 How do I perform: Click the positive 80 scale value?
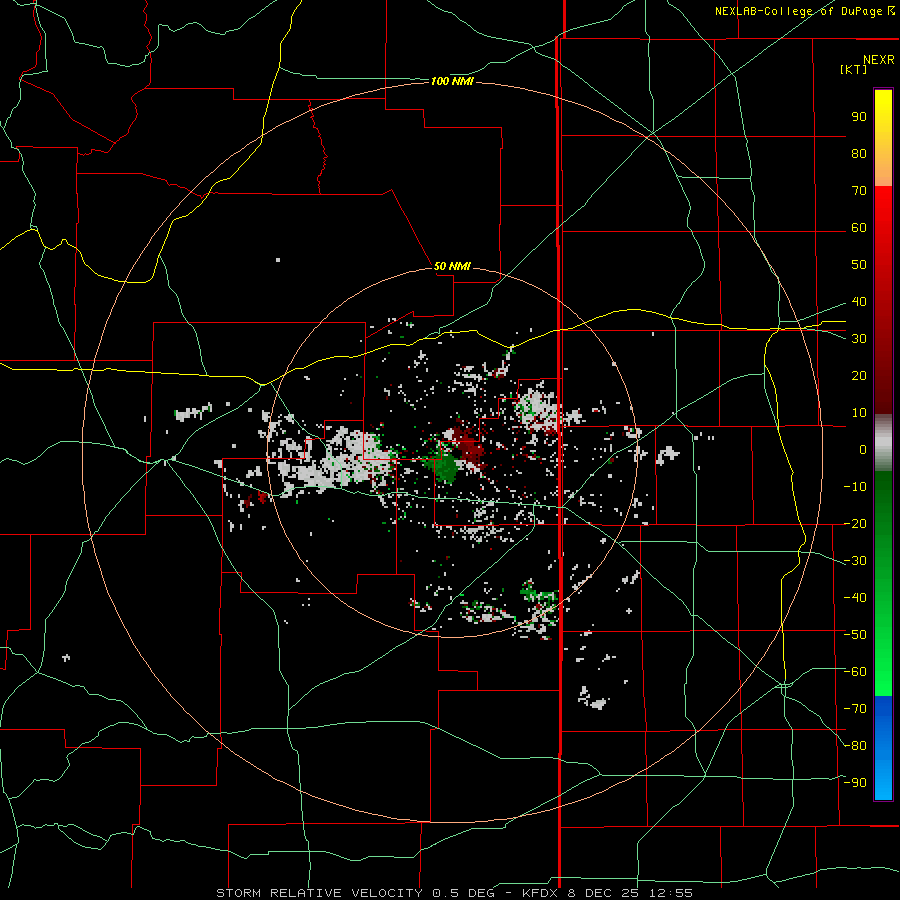(x=859, y=153)
